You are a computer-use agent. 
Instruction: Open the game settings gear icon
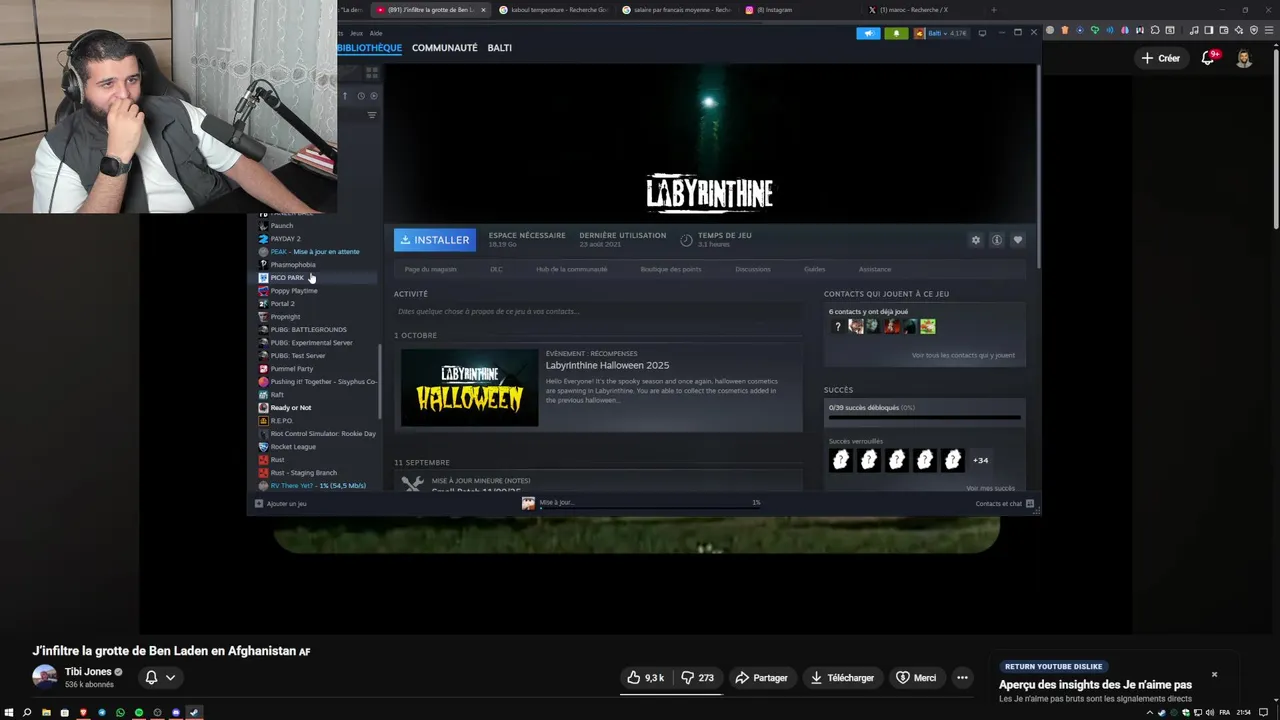pos(976,240)
